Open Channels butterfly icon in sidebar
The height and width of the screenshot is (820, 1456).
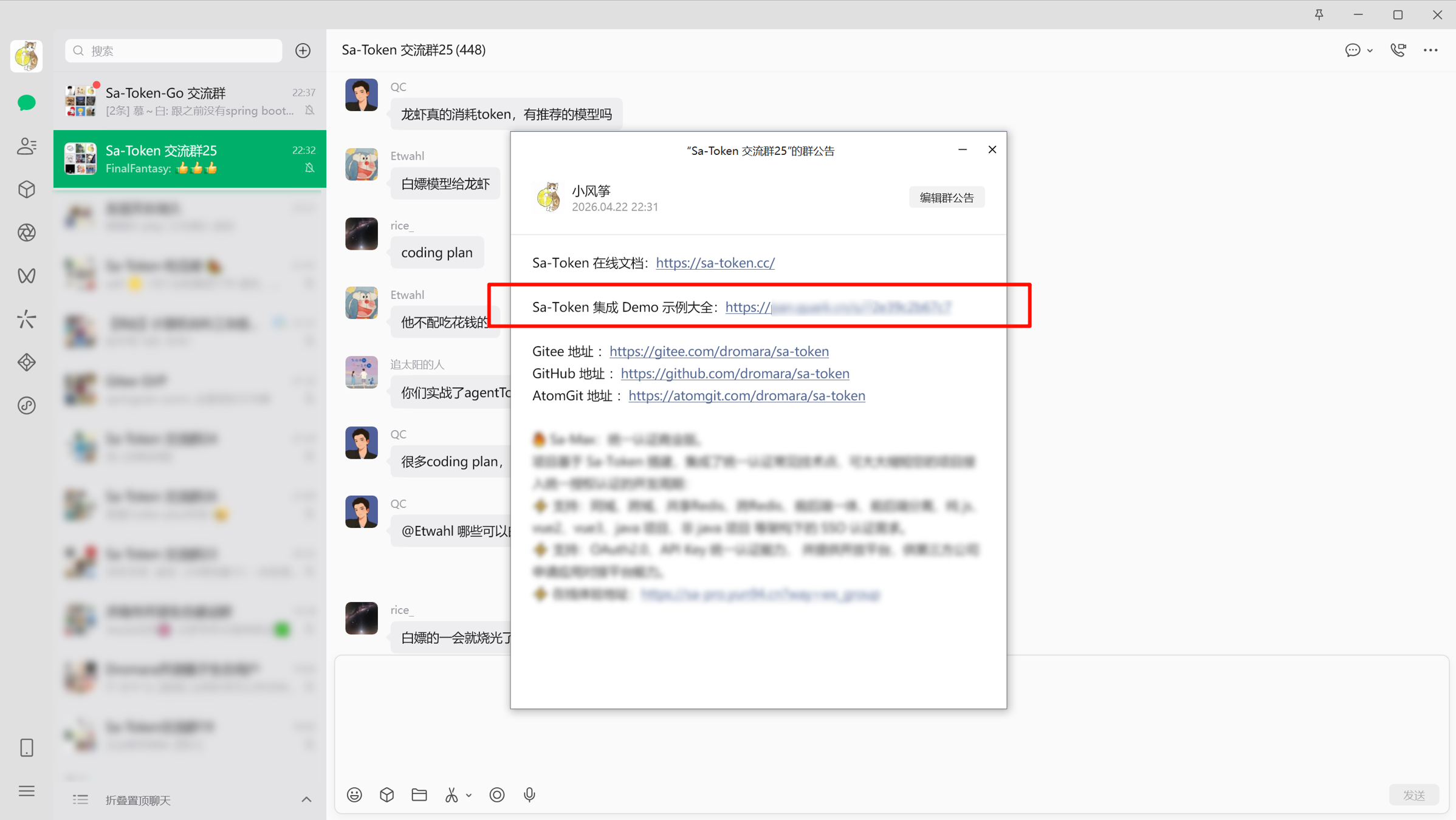coord(26,276)
